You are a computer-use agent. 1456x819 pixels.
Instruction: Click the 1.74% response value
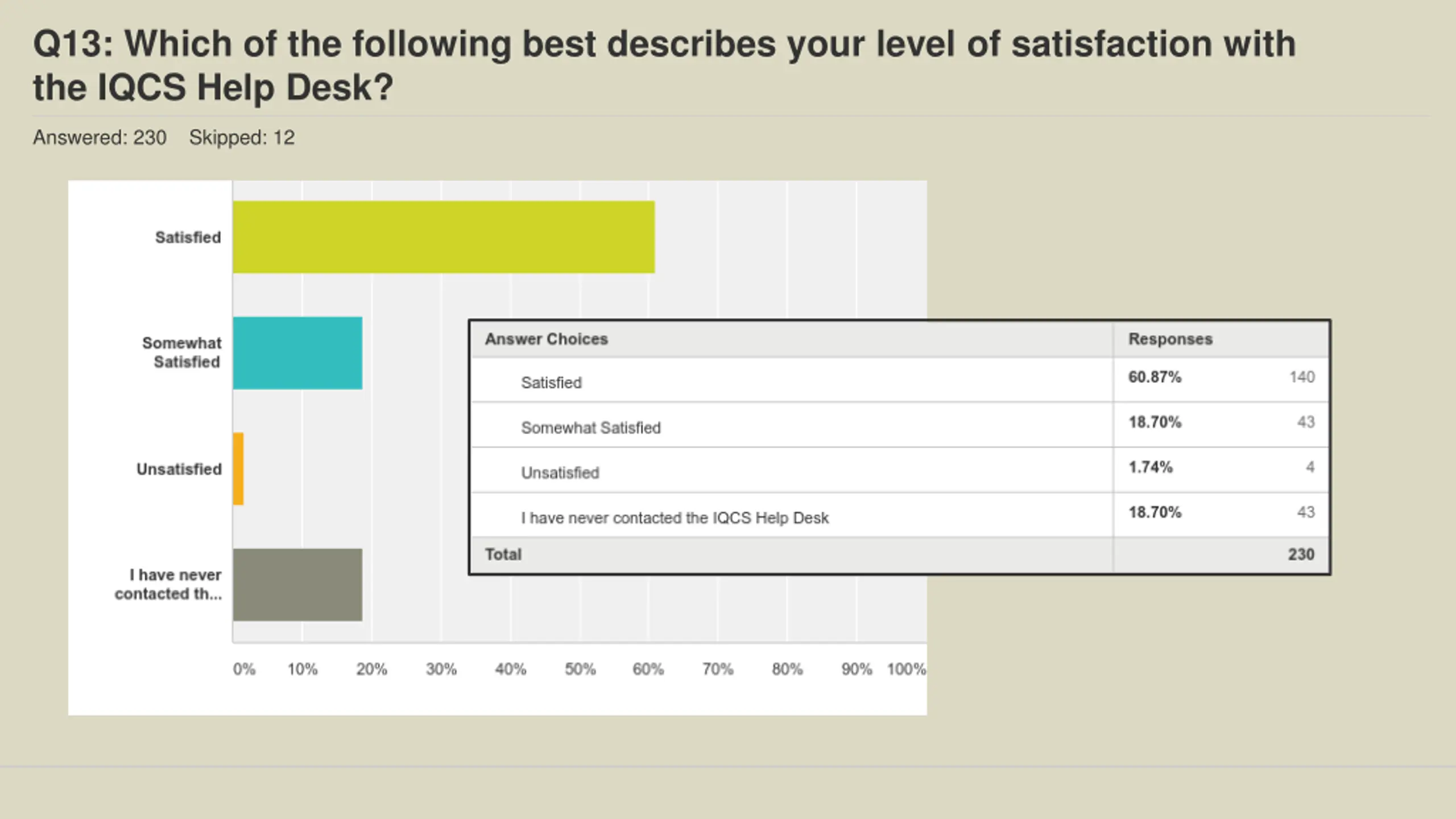tap(1150, 468)
